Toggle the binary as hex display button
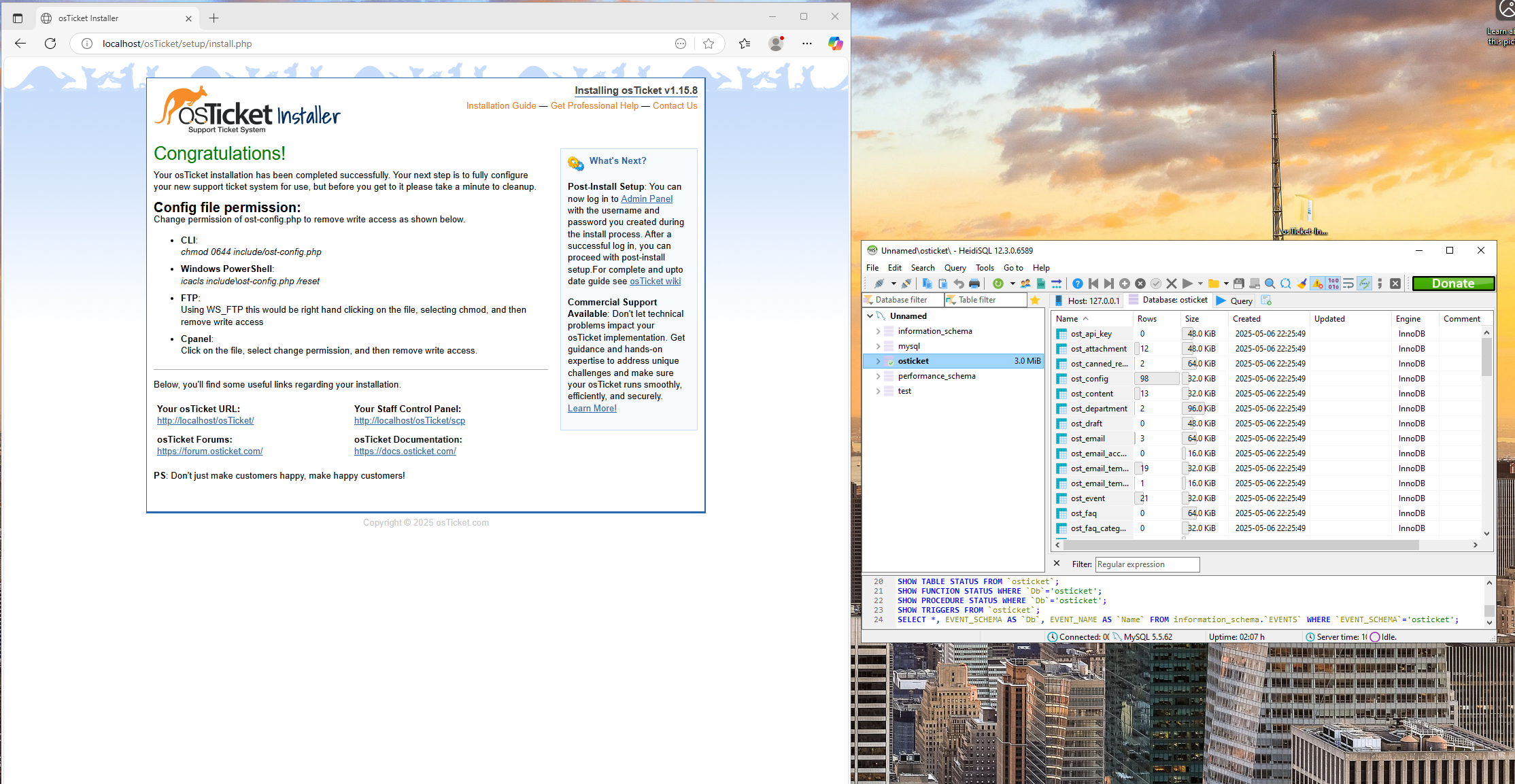The width and height of the screenshot is (1515, 784). pyautogui.click(x=1333, y=284)
